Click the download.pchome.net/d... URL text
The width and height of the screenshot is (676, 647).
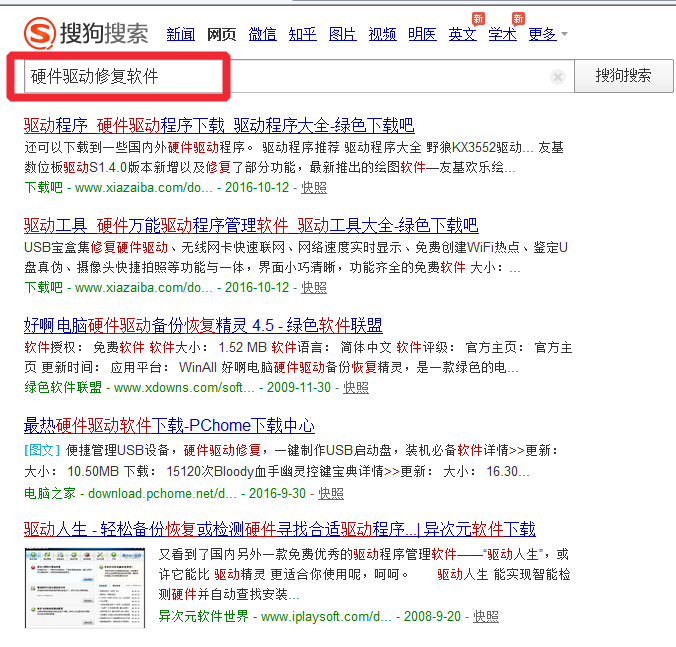[x=162, y=493]
